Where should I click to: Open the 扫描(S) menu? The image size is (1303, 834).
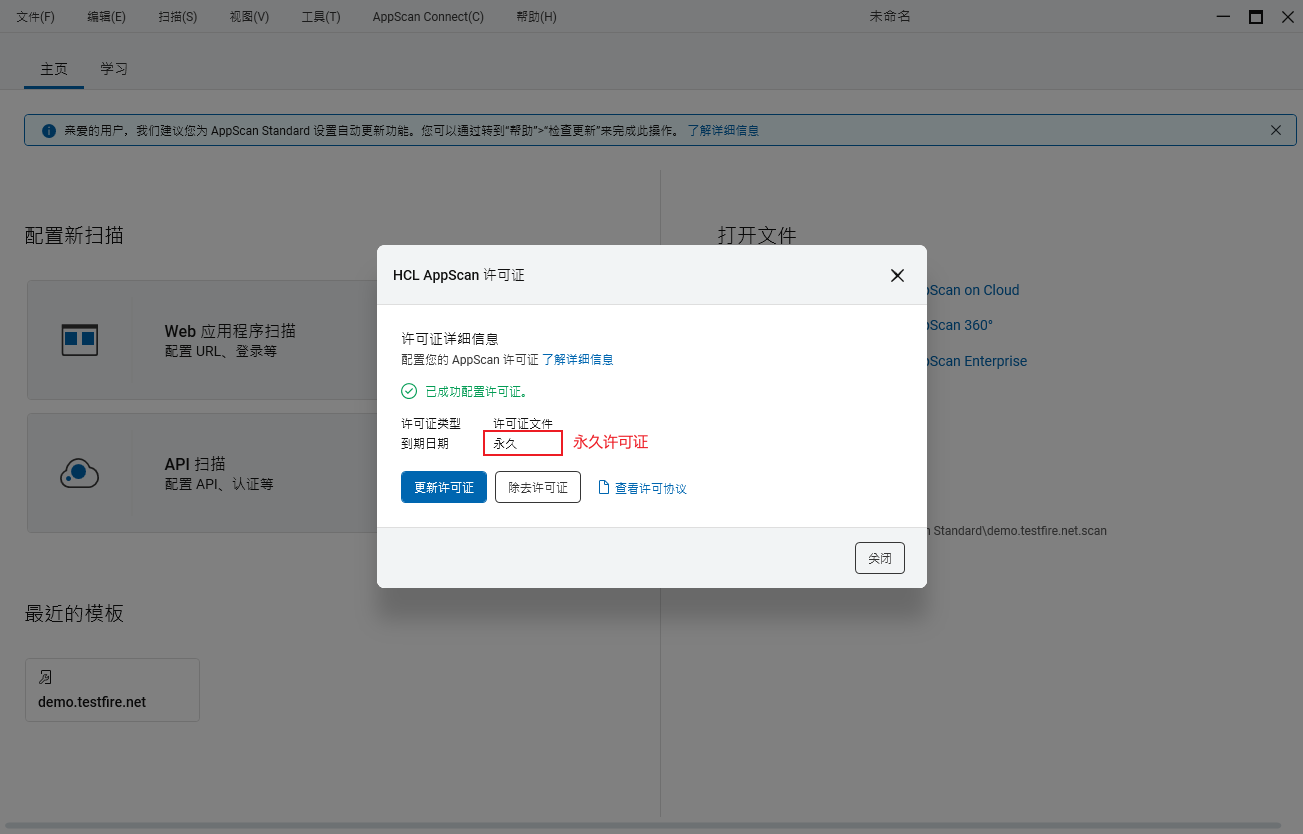coord(178,17)
